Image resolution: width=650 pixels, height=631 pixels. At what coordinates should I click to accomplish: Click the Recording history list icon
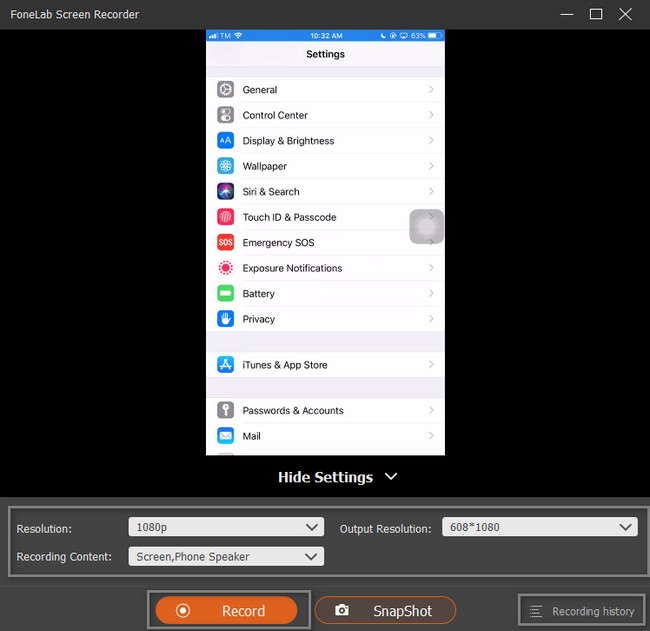pyautogui.click(x=536, y=611)
